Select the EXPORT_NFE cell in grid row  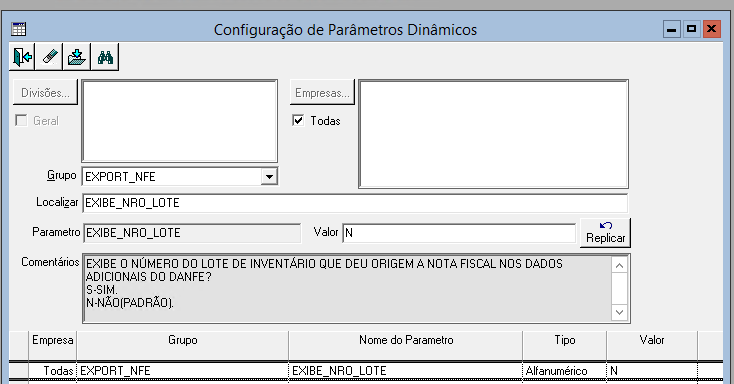tap(183, 371)
